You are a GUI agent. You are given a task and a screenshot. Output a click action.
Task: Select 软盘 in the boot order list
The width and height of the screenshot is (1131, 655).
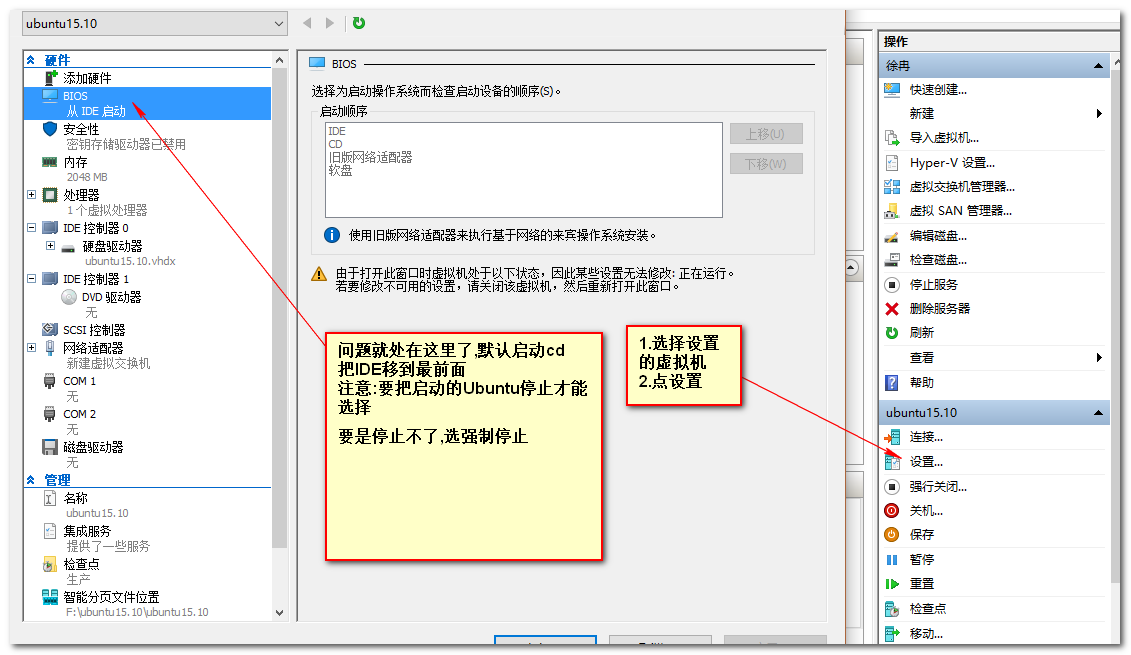[x=340, y=170]
